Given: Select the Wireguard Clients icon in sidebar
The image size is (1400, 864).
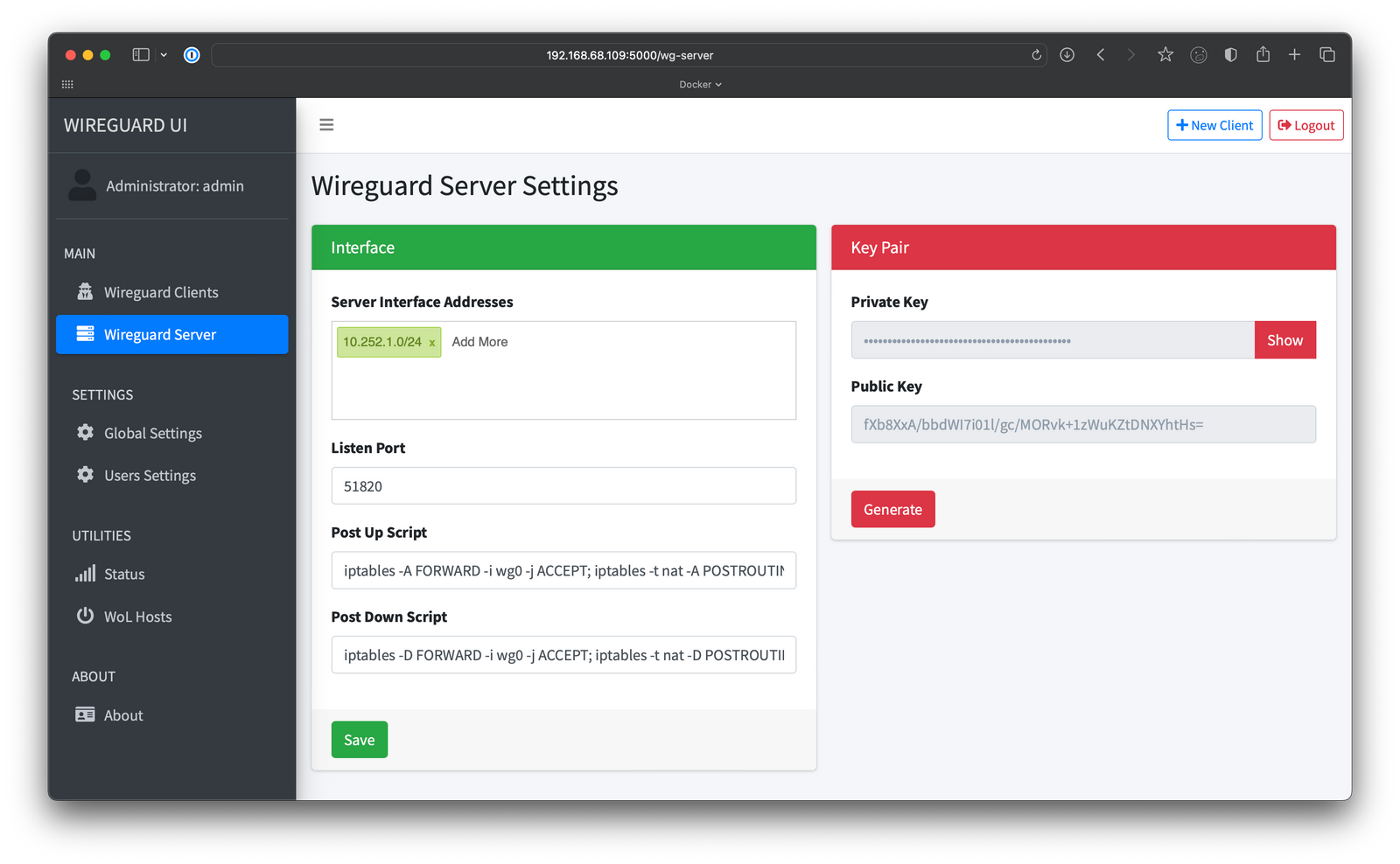Looking at the screenshot, I should coord(85,291).
